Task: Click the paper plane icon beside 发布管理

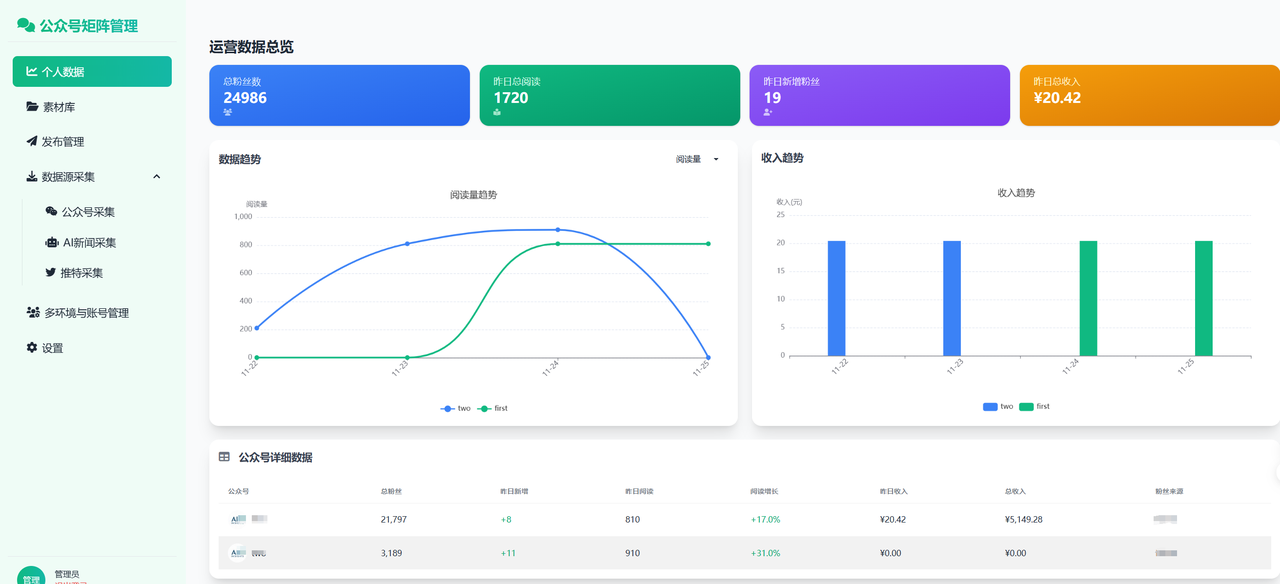Action: click(x=32, y=141)
